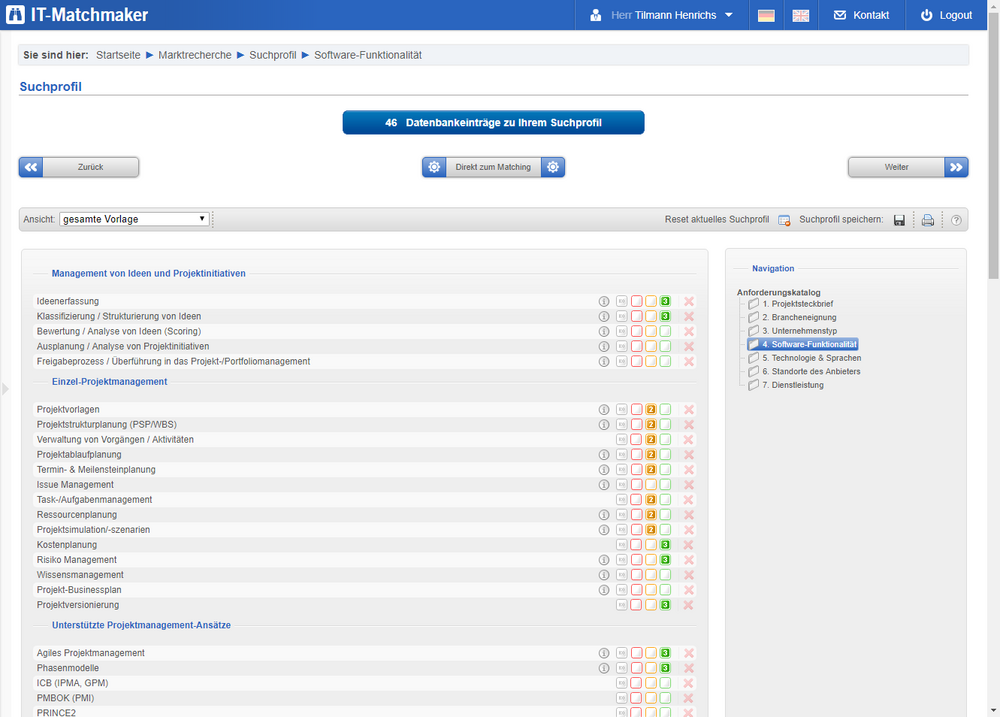Check the orange priority box for Wissensmanagement
The image size is (1000, 717).
coord(650,575)
